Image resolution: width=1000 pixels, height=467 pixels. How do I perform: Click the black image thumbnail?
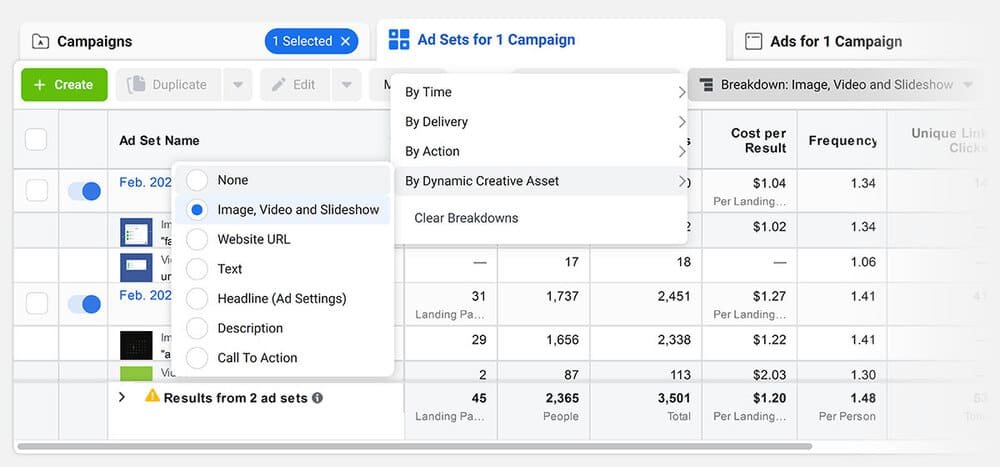(x=136, y=345)
